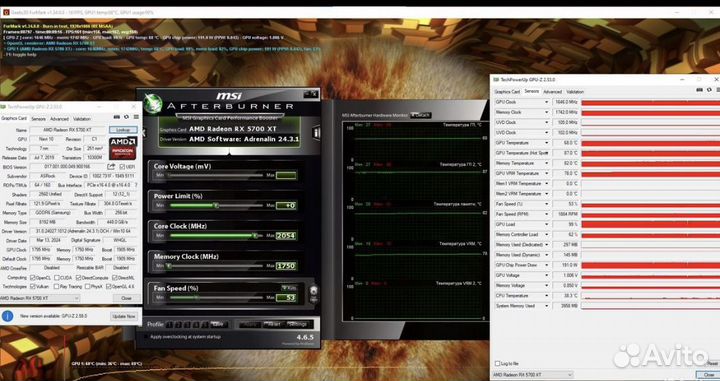Adjust Core Clock slider in Afterburner
The width and height of the screenshot is (720, 381).
click(216, 235)
